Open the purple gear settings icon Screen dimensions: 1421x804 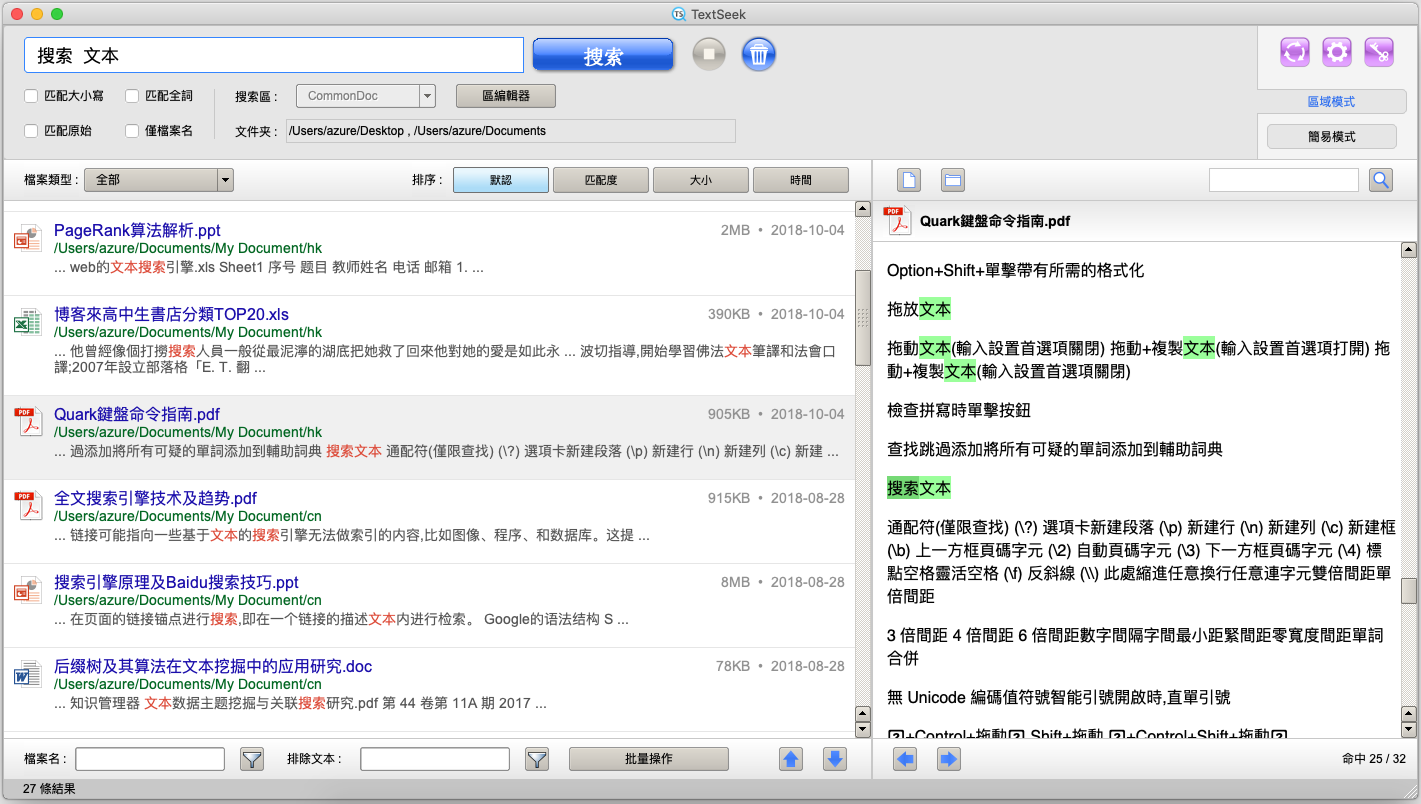click(x=1337, y=52)
